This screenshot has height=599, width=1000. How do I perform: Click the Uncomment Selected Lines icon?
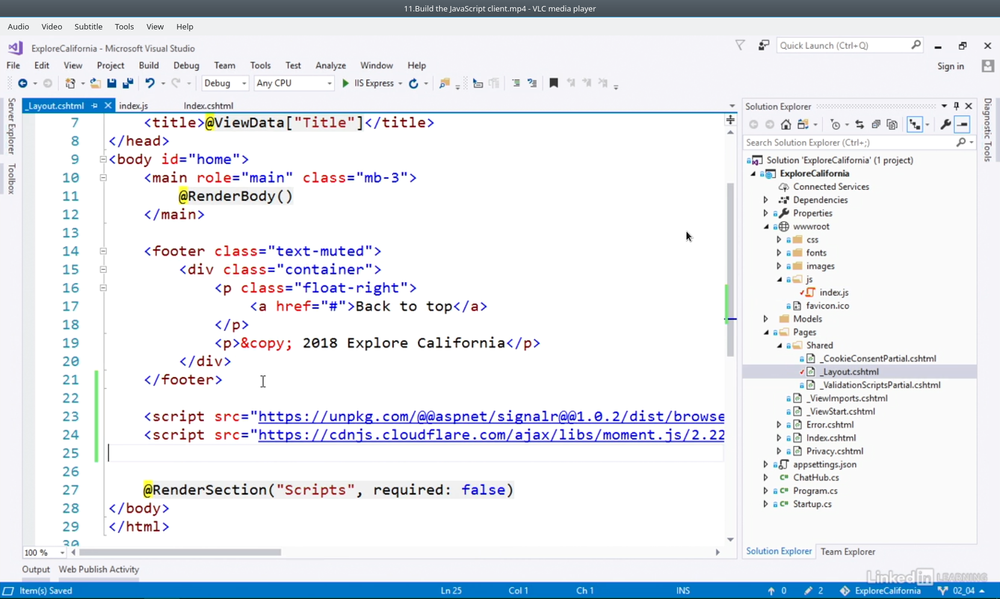point(532,83)
